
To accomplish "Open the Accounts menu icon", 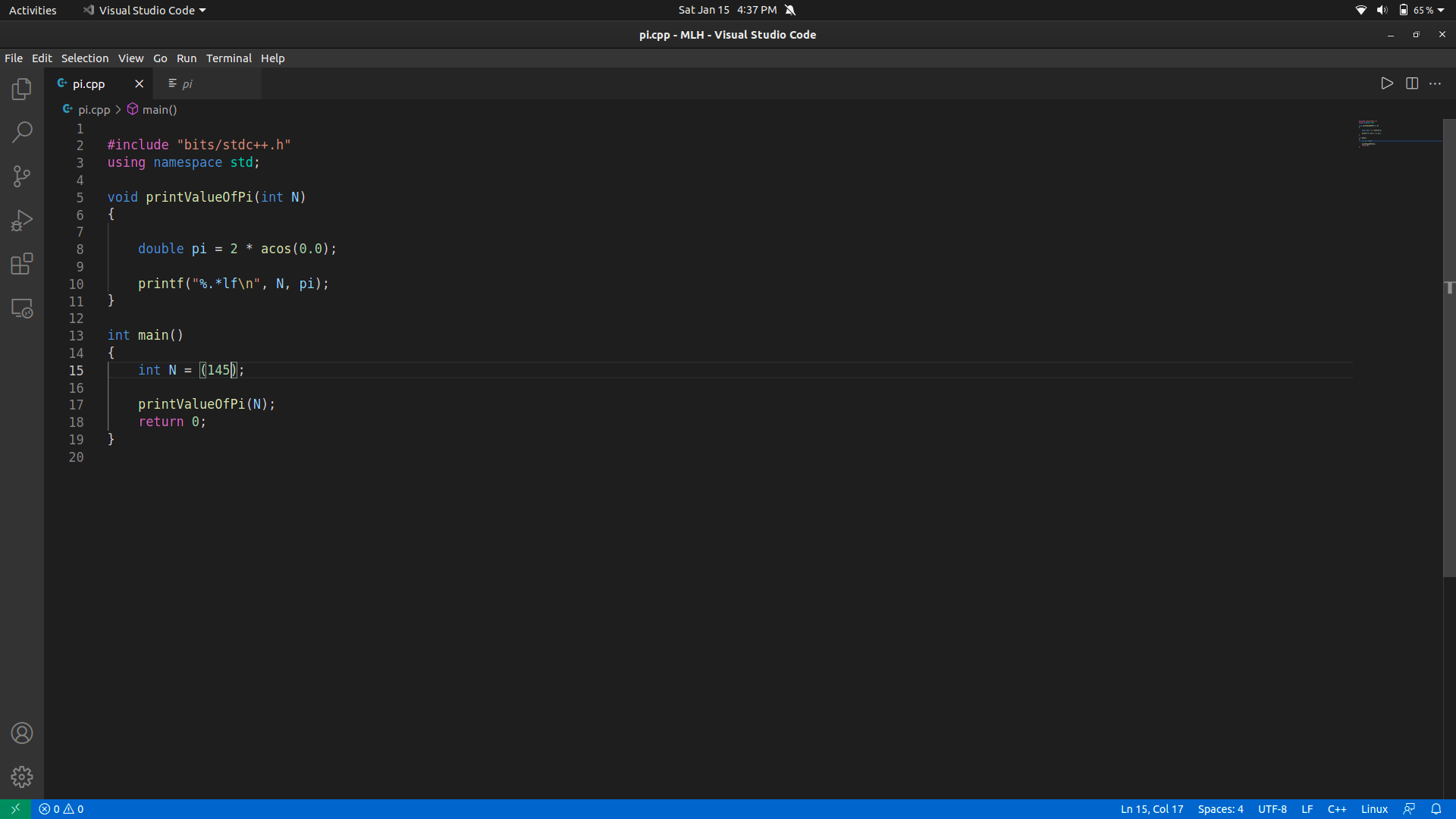I will pos(22,733).
